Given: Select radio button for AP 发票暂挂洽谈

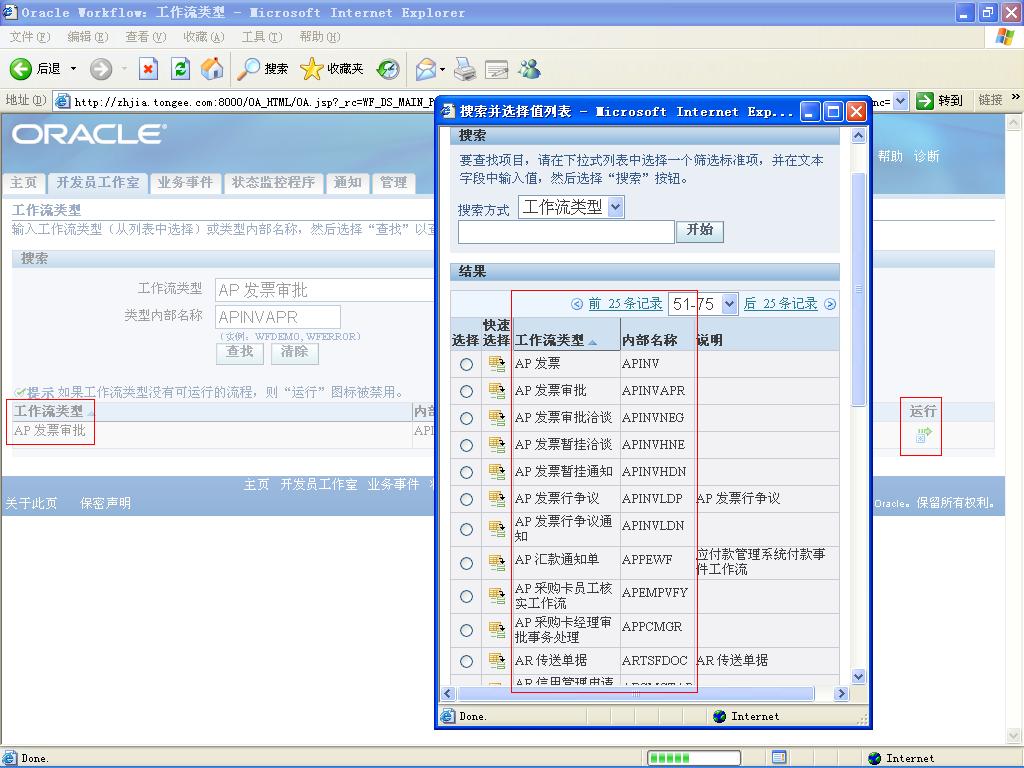Looking at the screenshot, I should [x=466, y=445].
